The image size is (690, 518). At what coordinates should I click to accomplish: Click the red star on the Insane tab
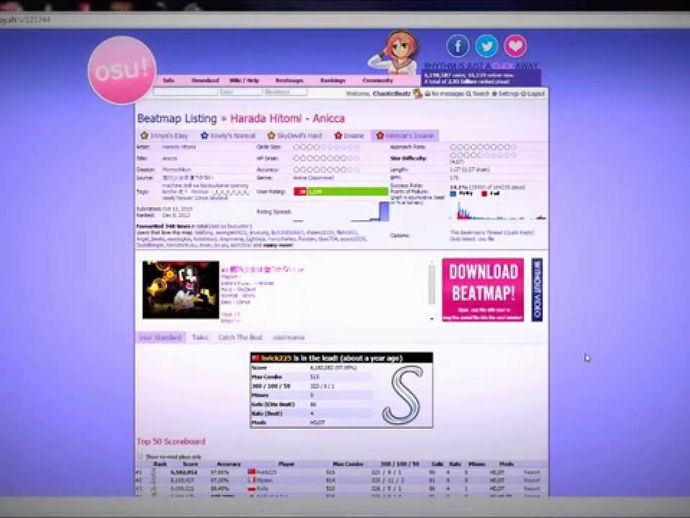(x=338, y=136)
